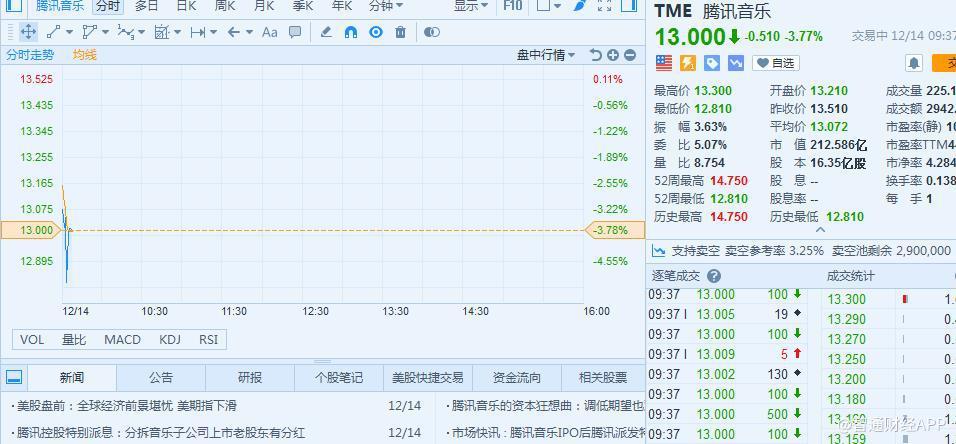Click the 自选 add to watchlist button
956x444 pixels.
click(776, 63)
